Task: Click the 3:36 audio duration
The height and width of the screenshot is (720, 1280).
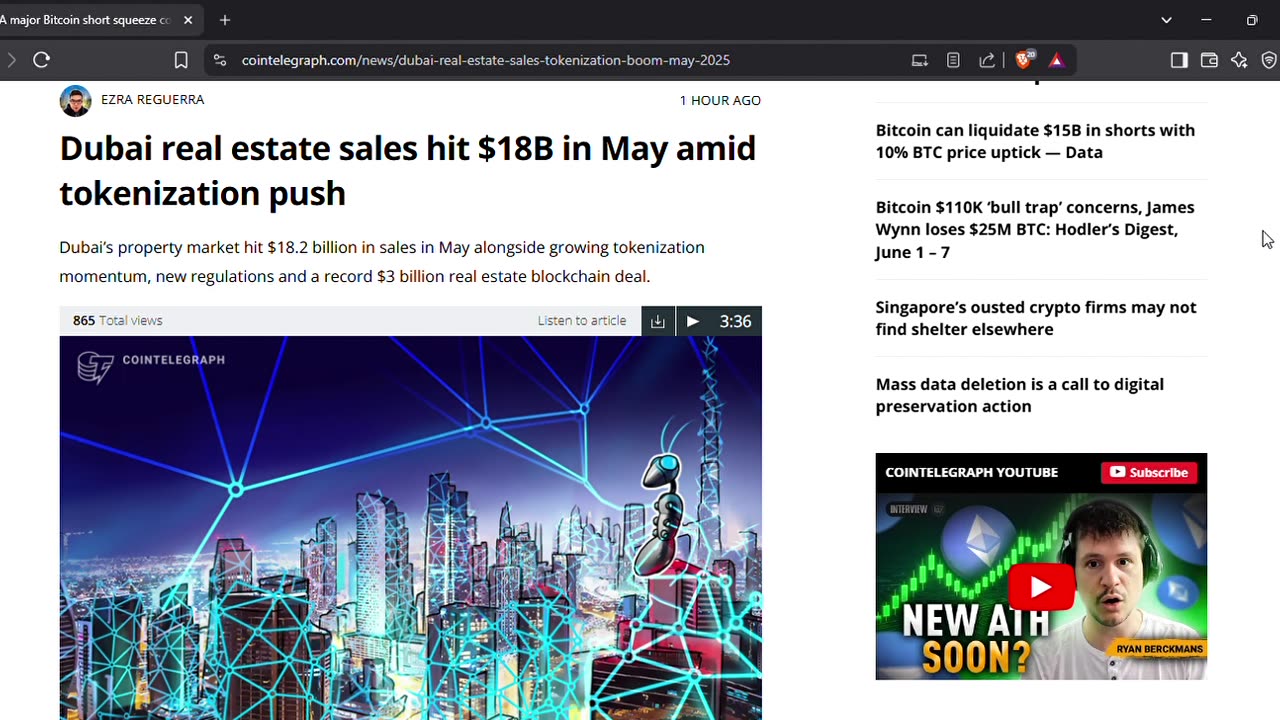Action: click(735, 321)
